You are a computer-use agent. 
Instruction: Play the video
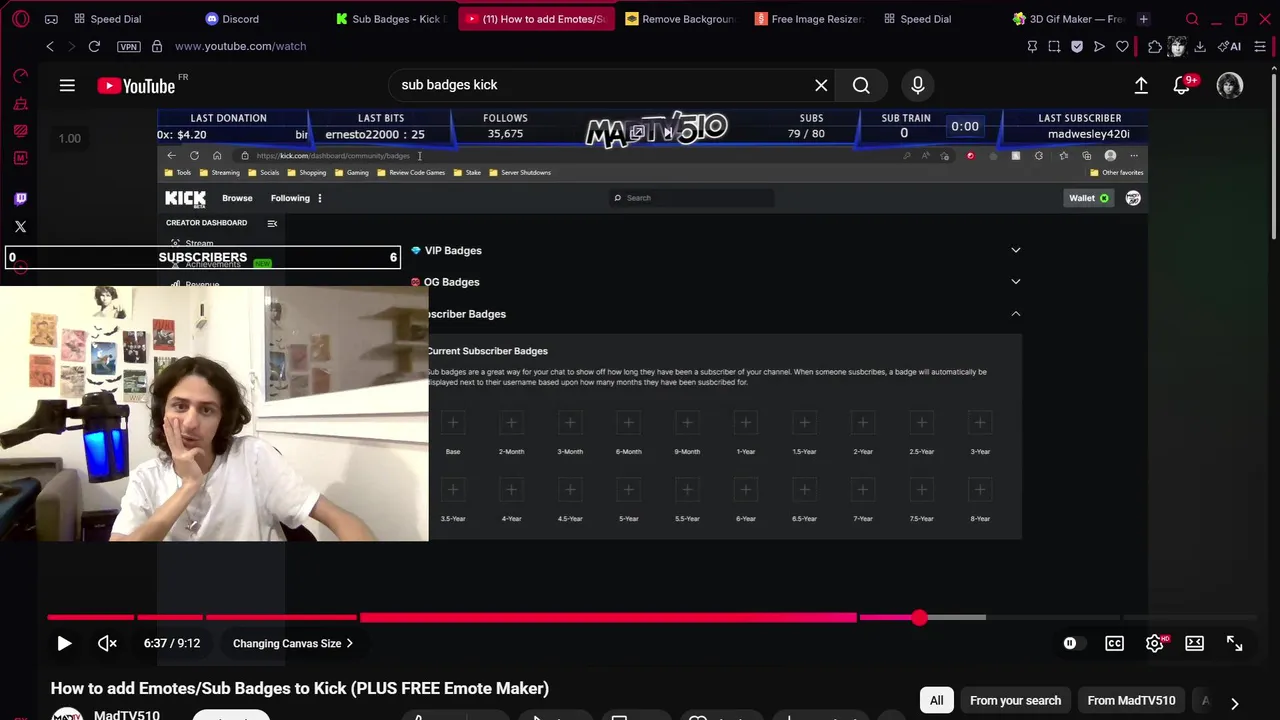pos(64,644)
